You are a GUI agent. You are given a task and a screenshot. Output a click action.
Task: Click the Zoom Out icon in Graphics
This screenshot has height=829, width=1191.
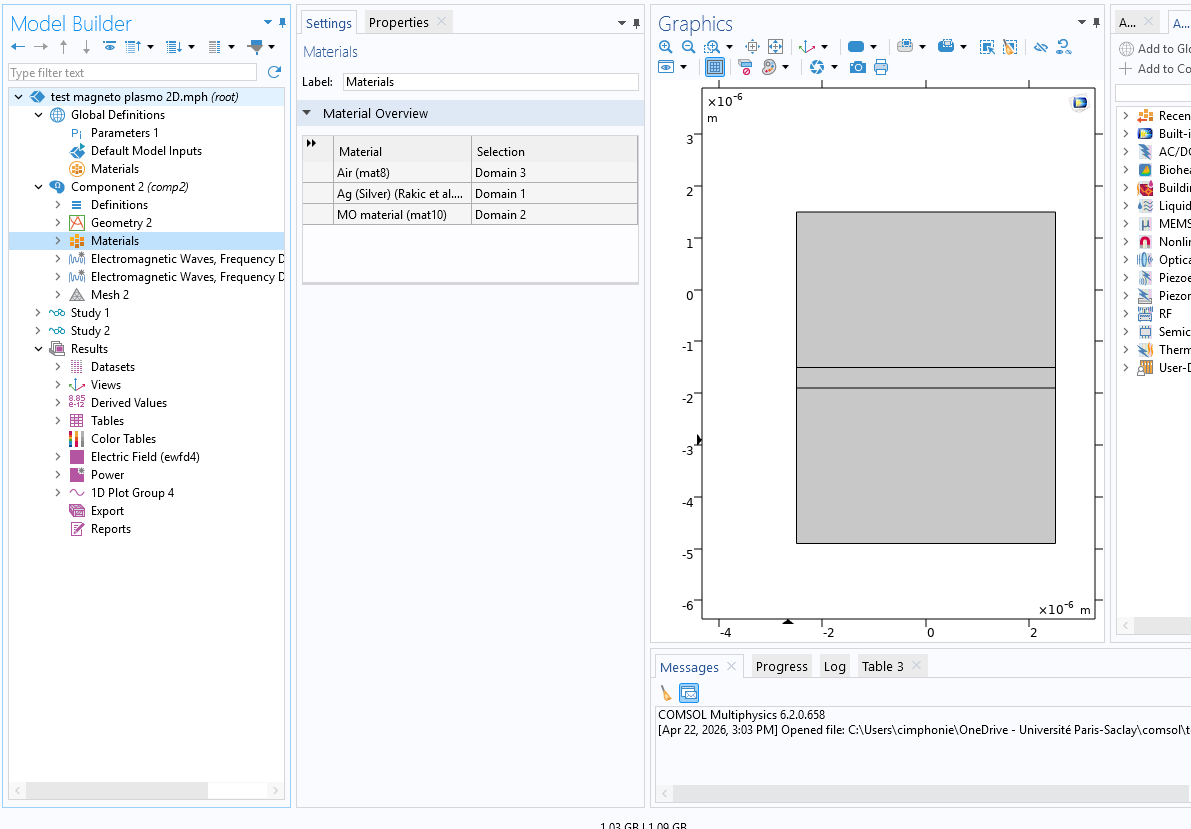[688, 47]
